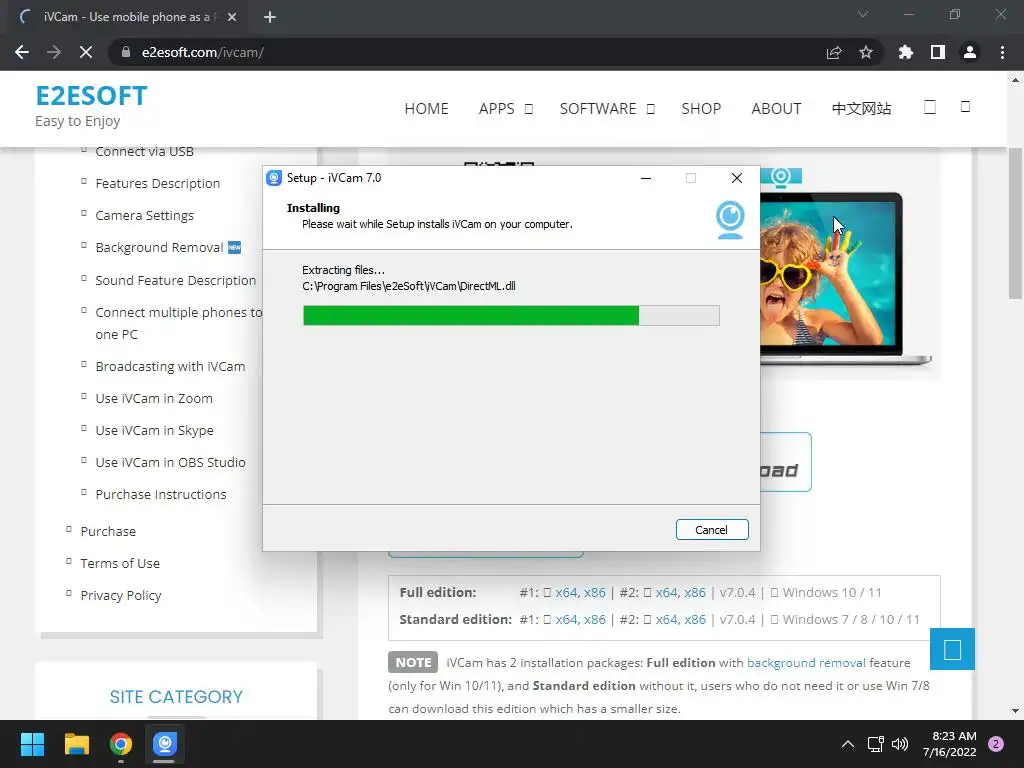
Task: Open the Chrome three-dot menu
Action: coord(1002,52)
